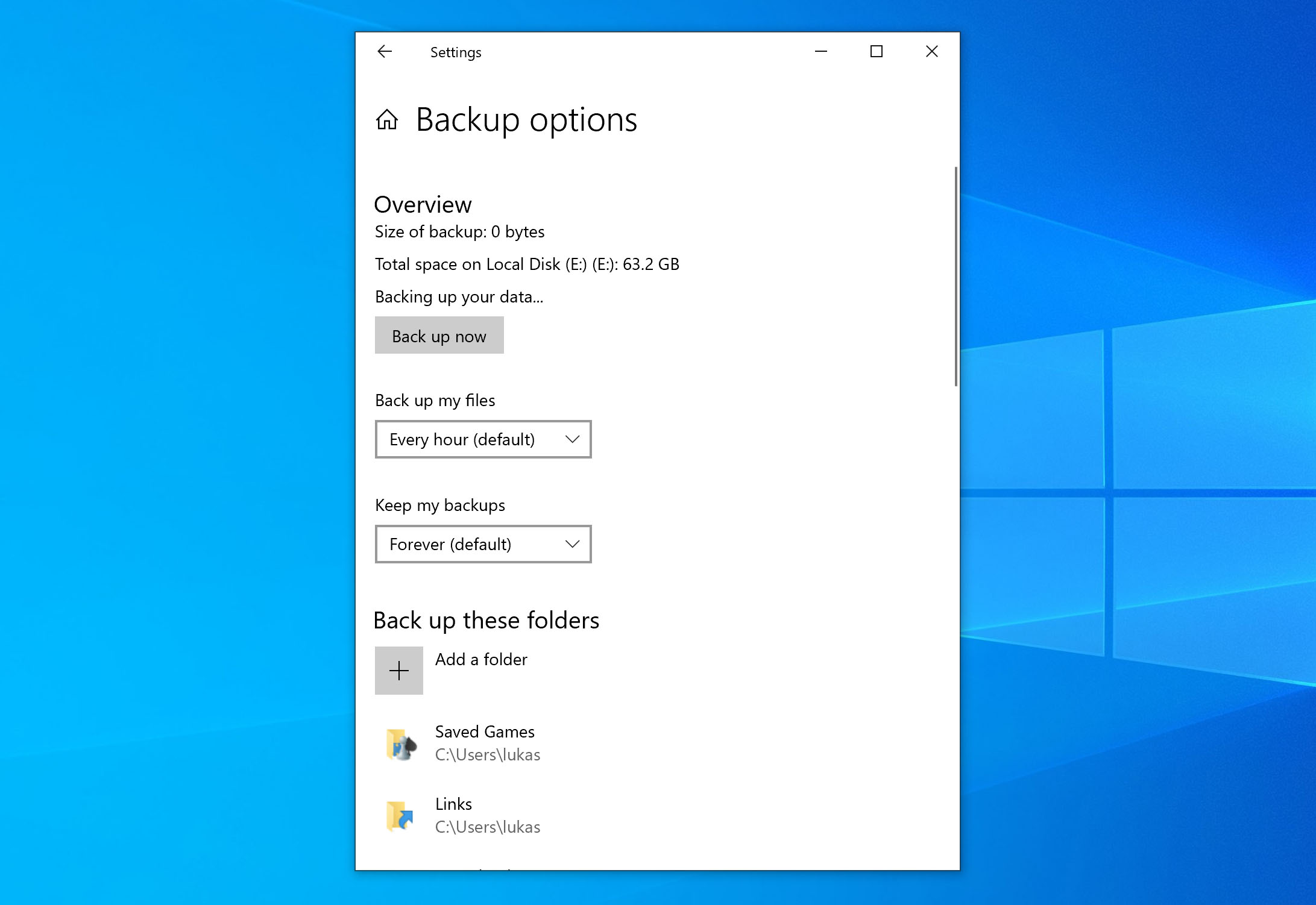Select the Saved Games folder icon

click(x=400, y=744)
